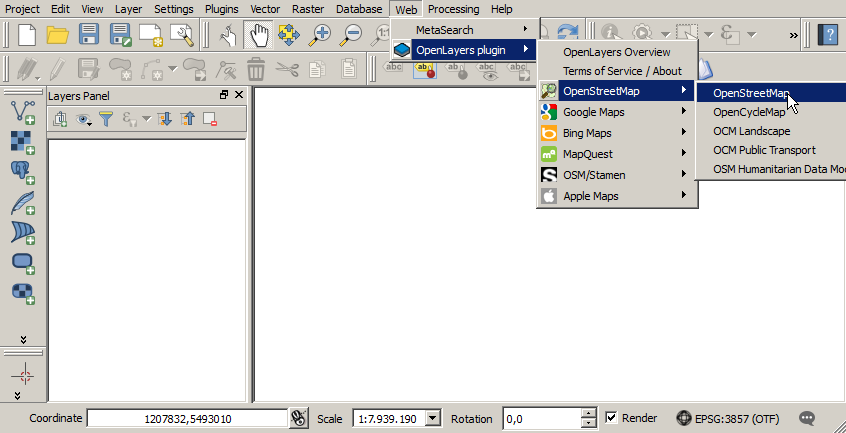The width and height of the screenshot is (846, 433).
Task: Save project with the floppy disk icon
Action: [88, 35]
